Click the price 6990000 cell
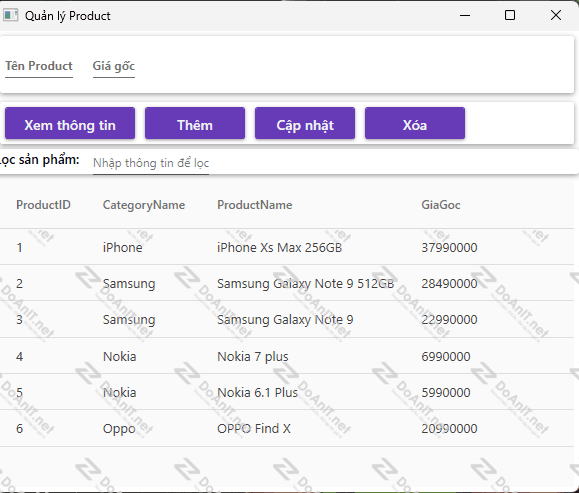 (446, 357)
